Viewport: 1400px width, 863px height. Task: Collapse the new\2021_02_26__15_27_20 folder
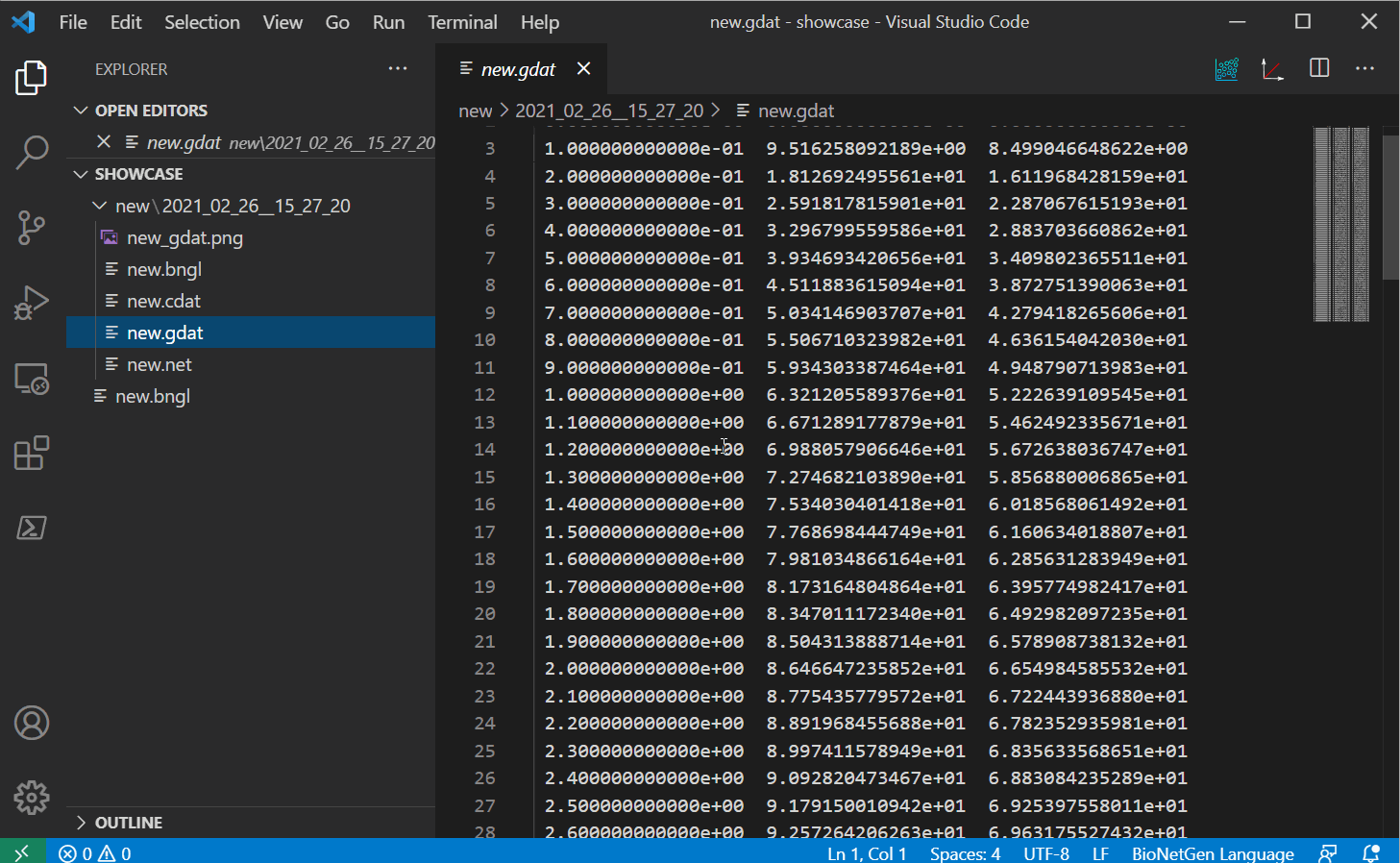coord(251,206)
